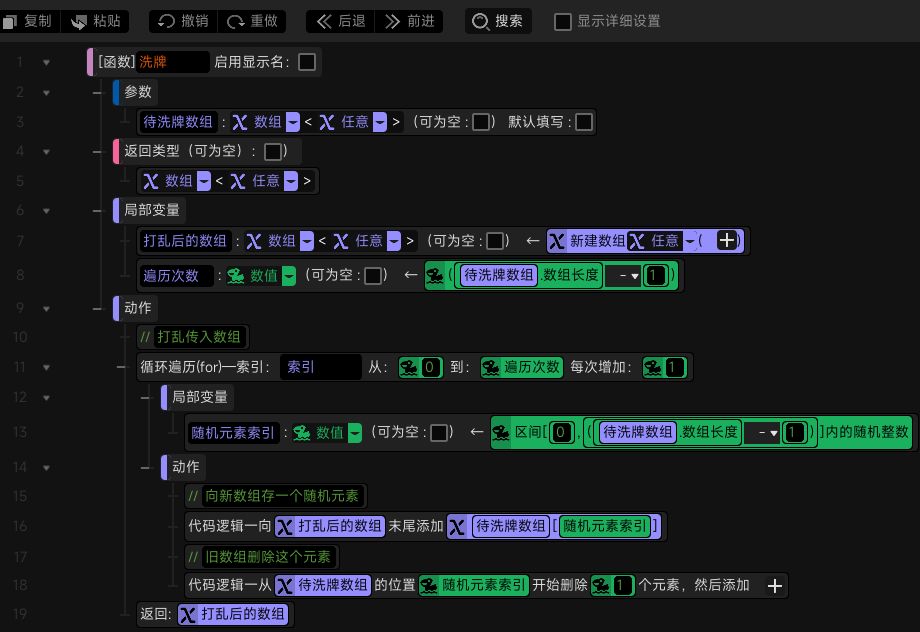
Task: Click 待洗牌数组 block in delete row
Action: (323, 586)
